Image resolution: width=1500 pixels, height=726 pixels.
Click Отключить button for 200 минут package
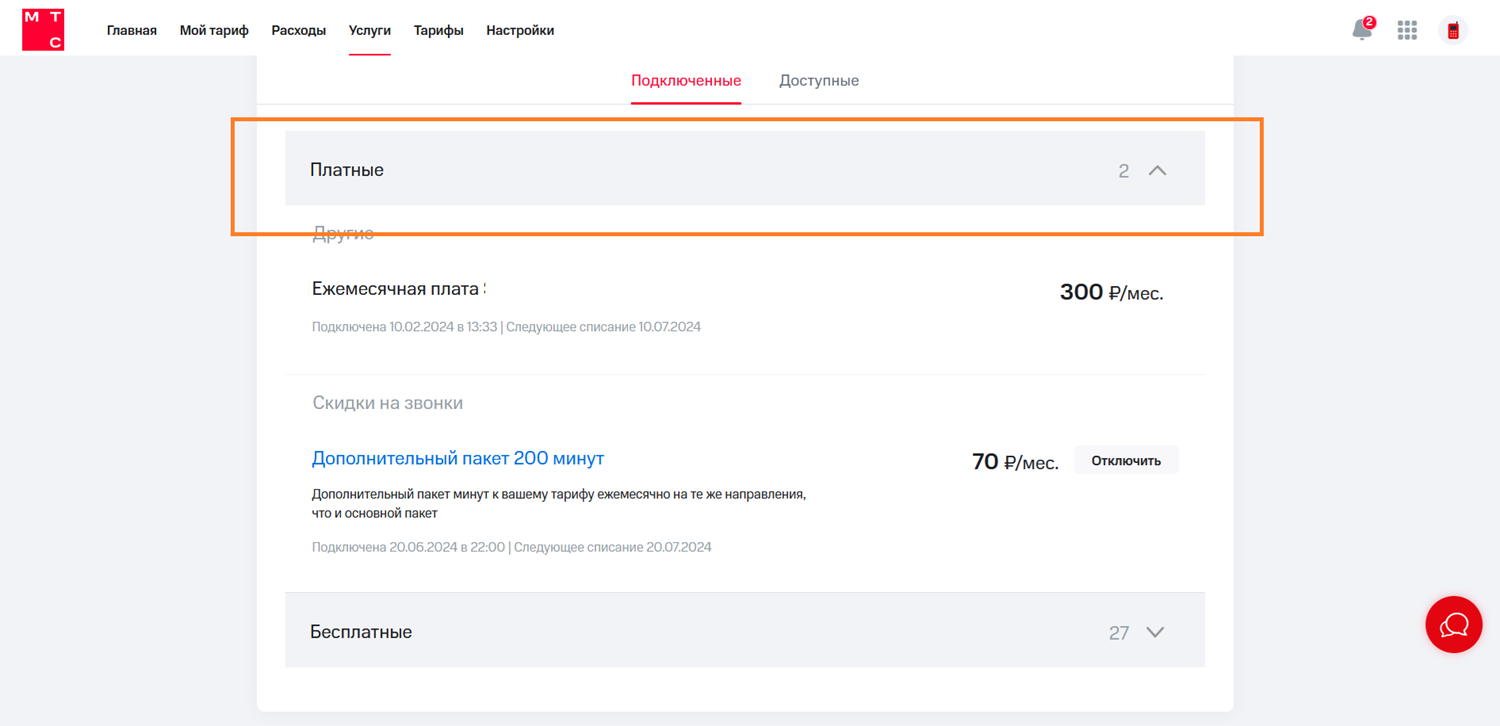pos(1126,460)
